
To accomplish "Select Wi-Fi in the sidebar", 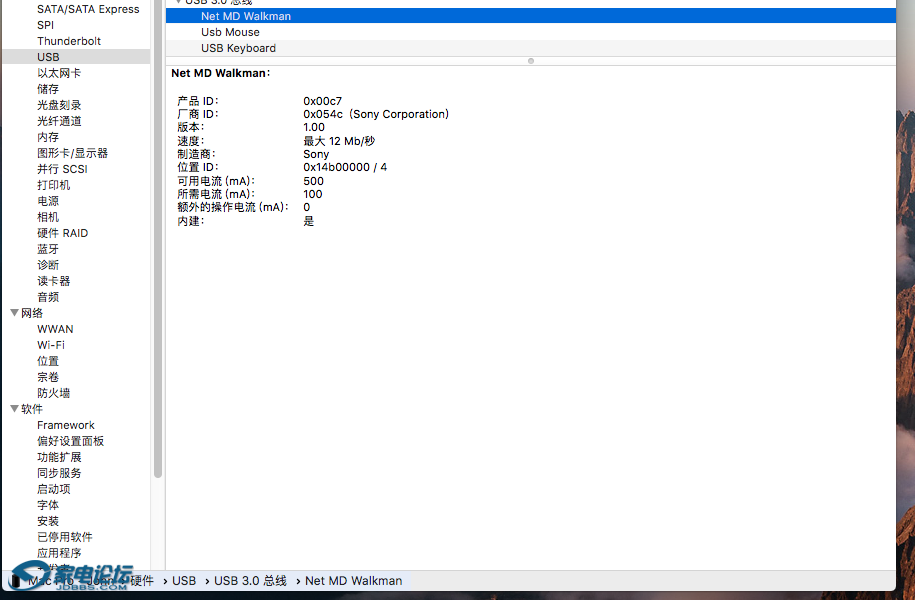I will pyautogui.click(x=51, y=345).
